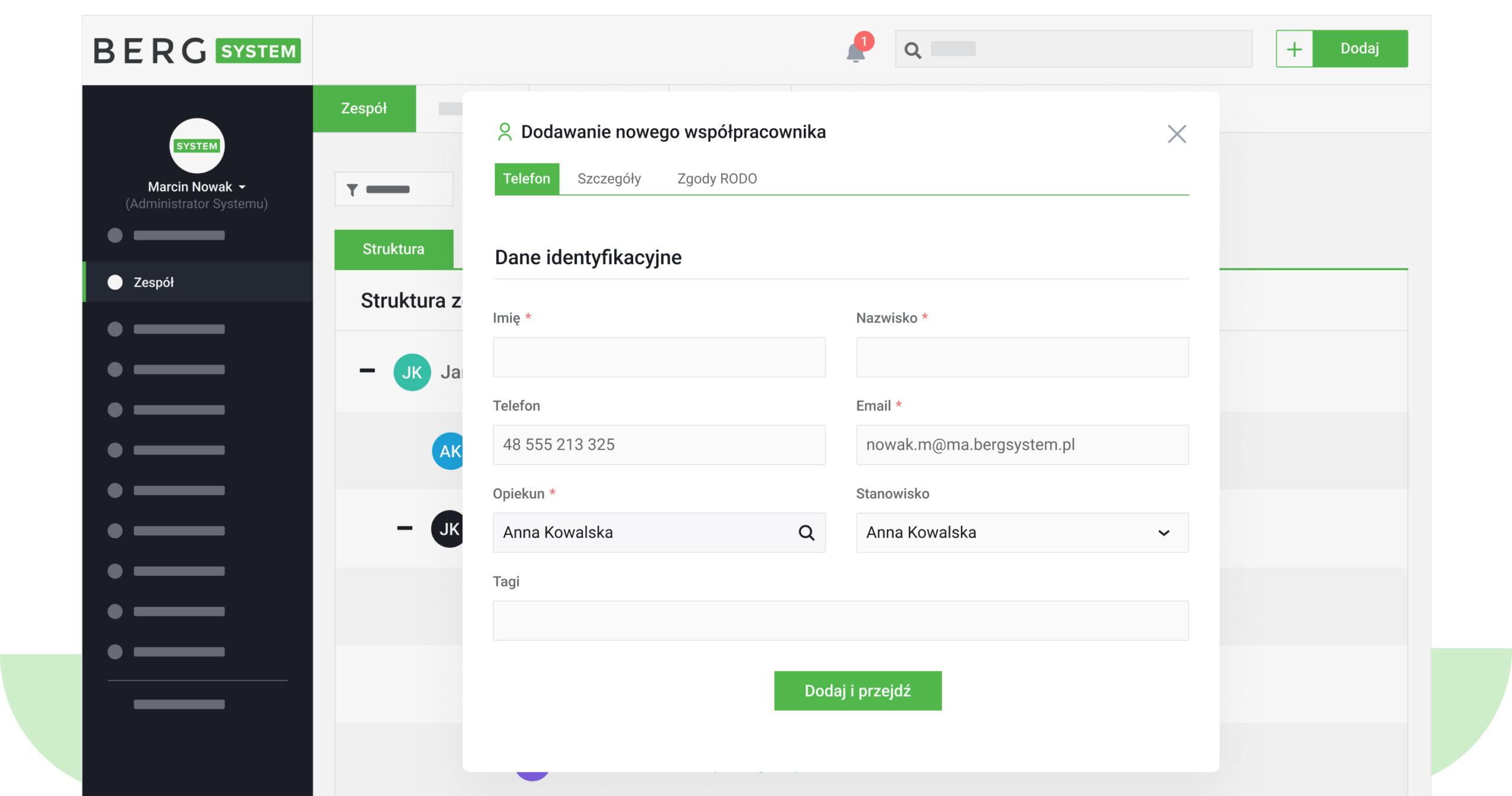Open the Zgody RODO tab

point(717,178)
